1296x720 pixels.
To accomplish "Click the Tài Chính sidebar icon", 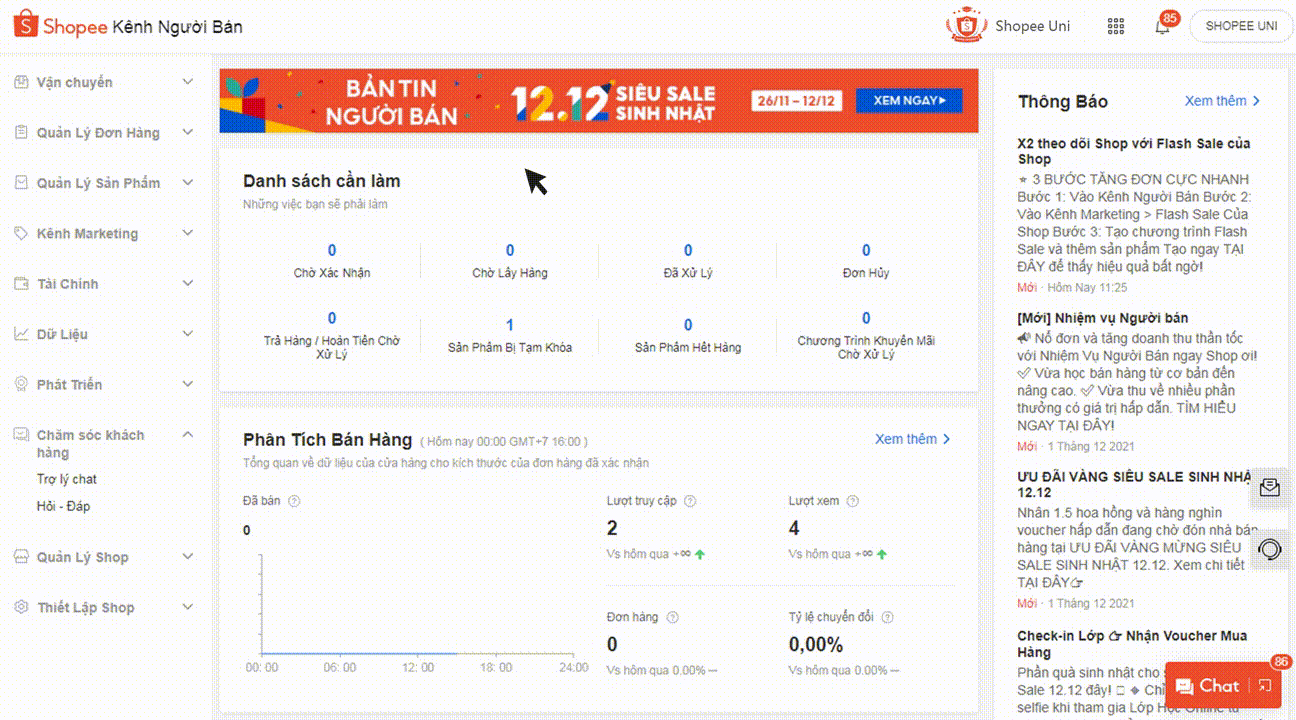I will tap(22, 283).
